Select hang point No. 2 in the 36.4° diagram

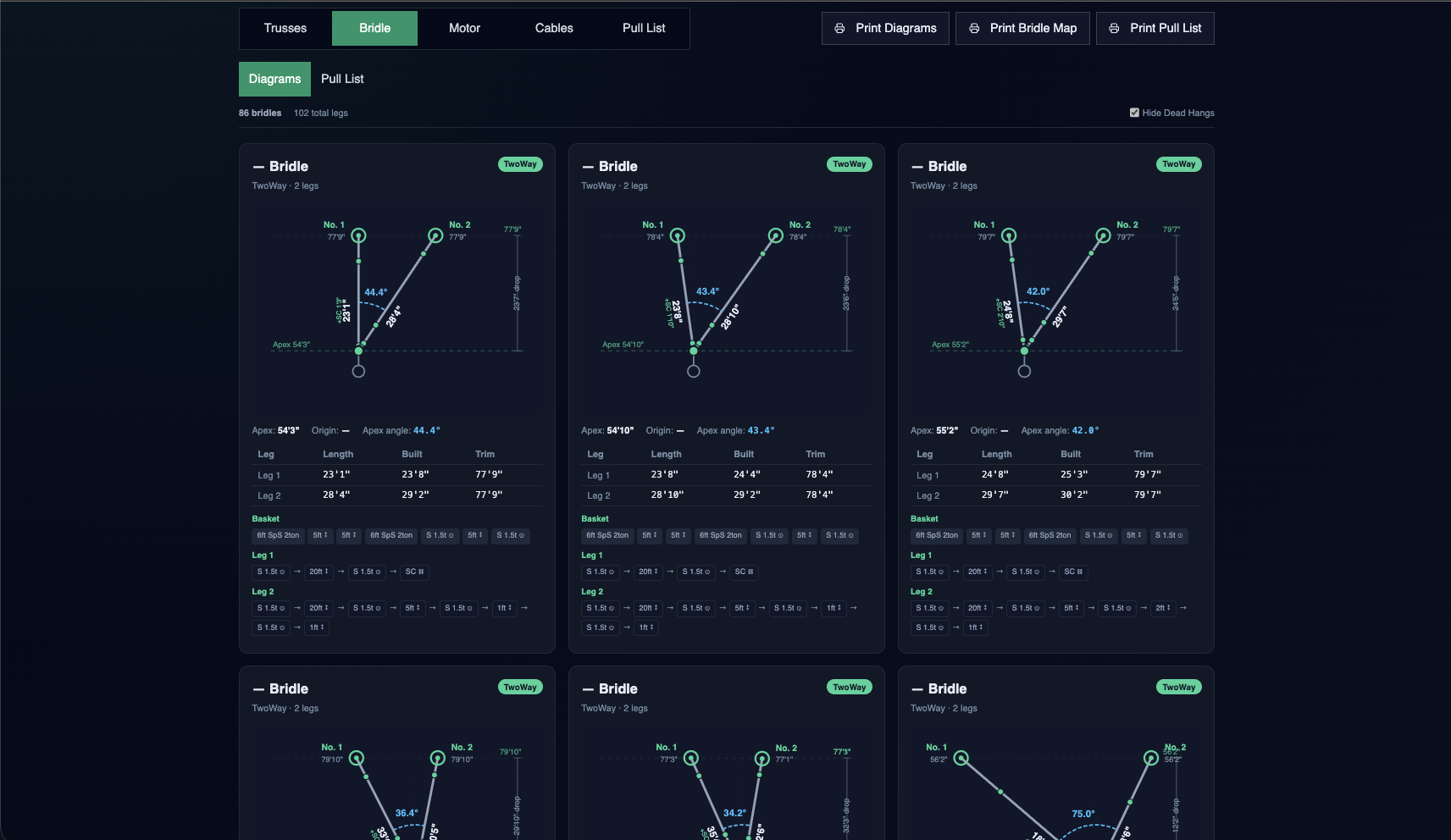coord(437,758)
